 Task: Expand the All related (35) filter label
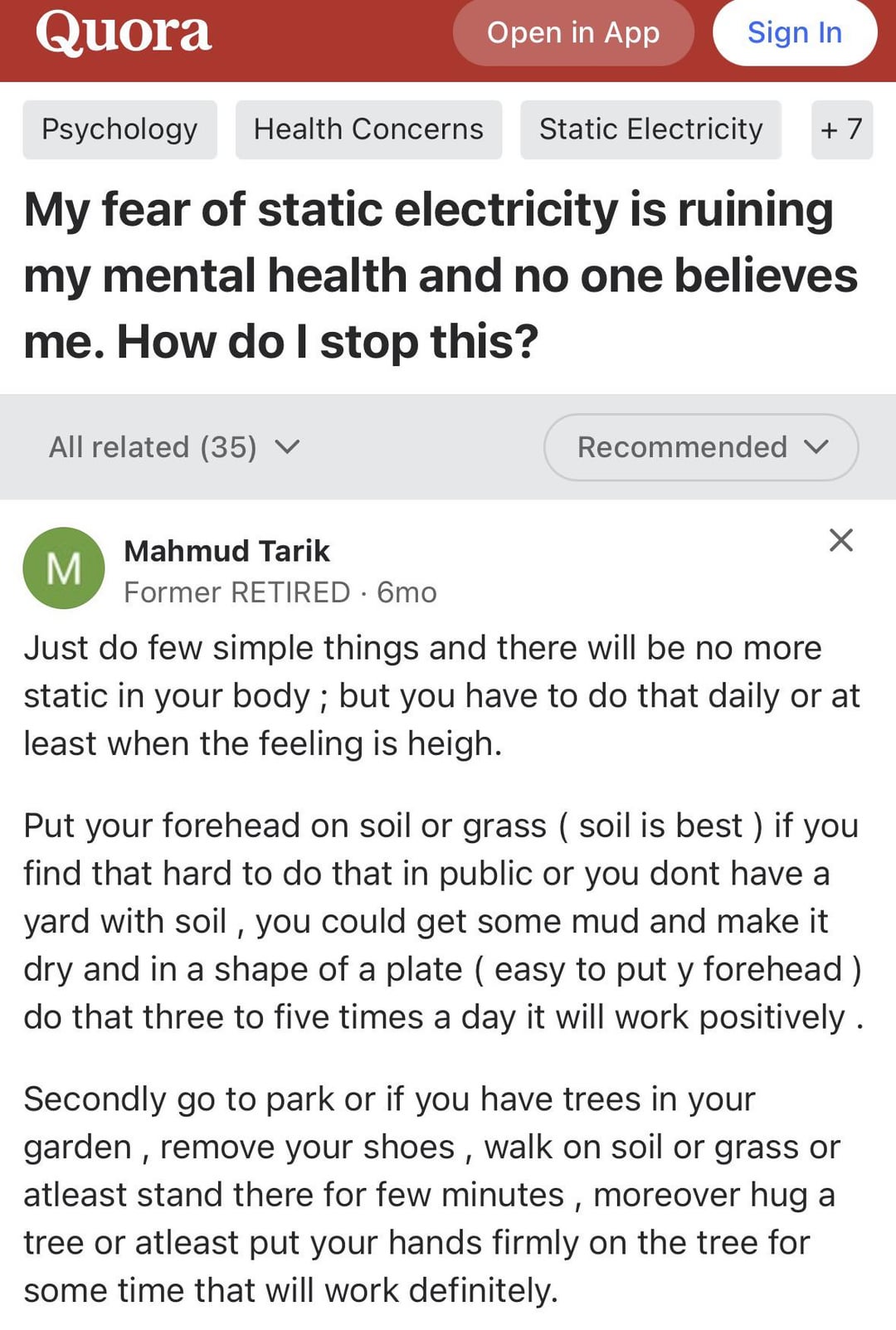[153, 447]
